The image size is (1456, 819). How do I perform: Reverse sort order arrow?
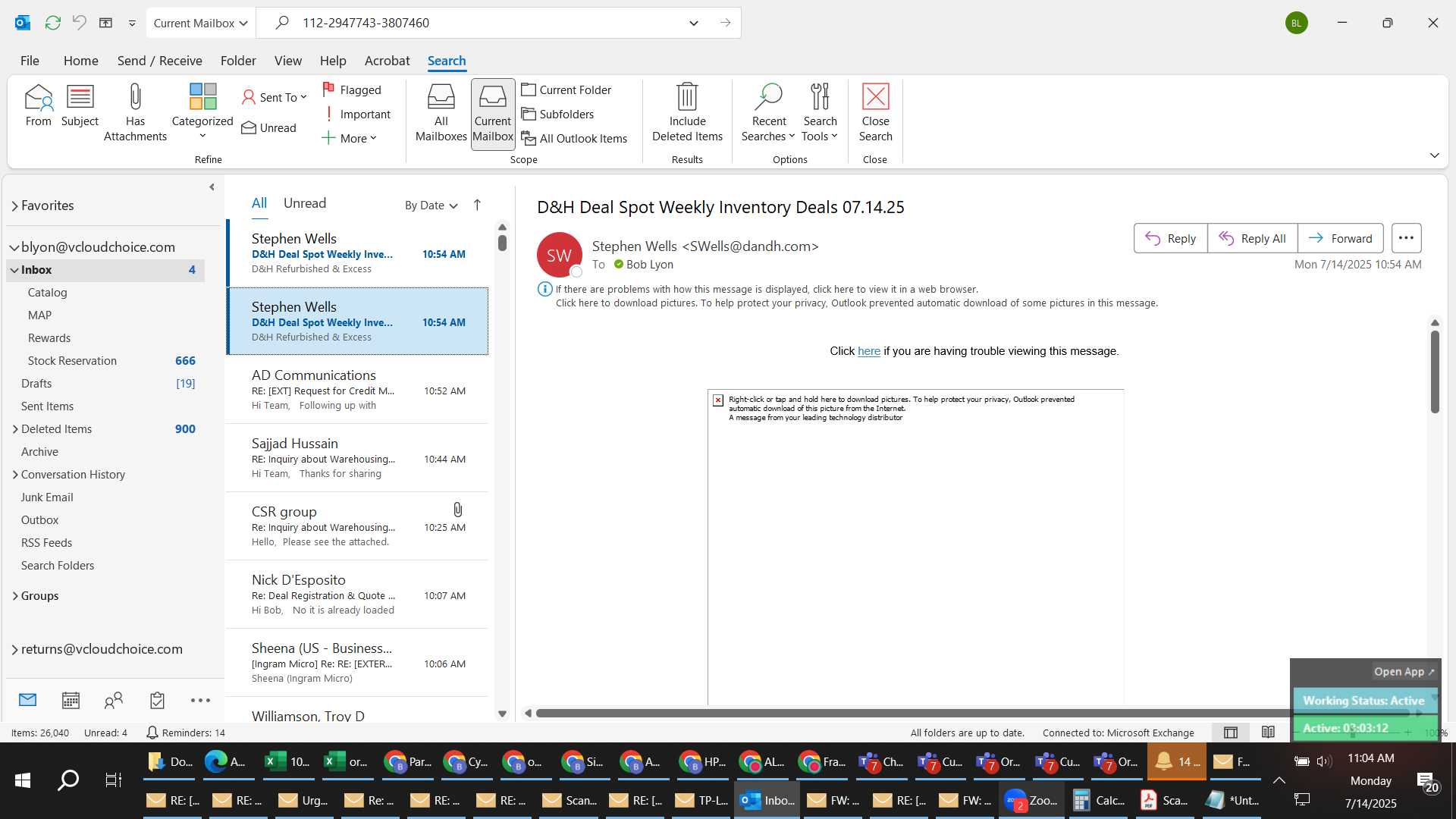pos(477,206)
